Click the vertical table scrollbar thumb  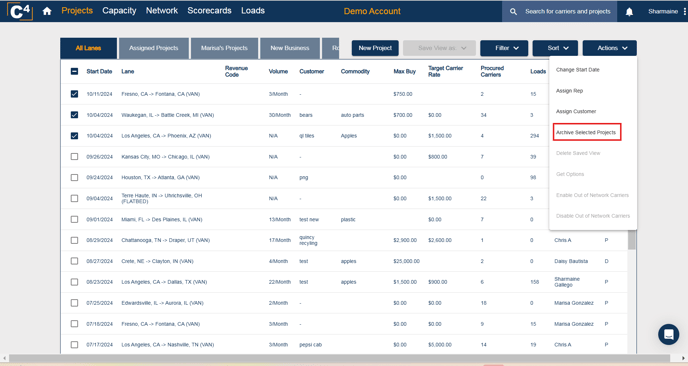[x=631, y=240]
